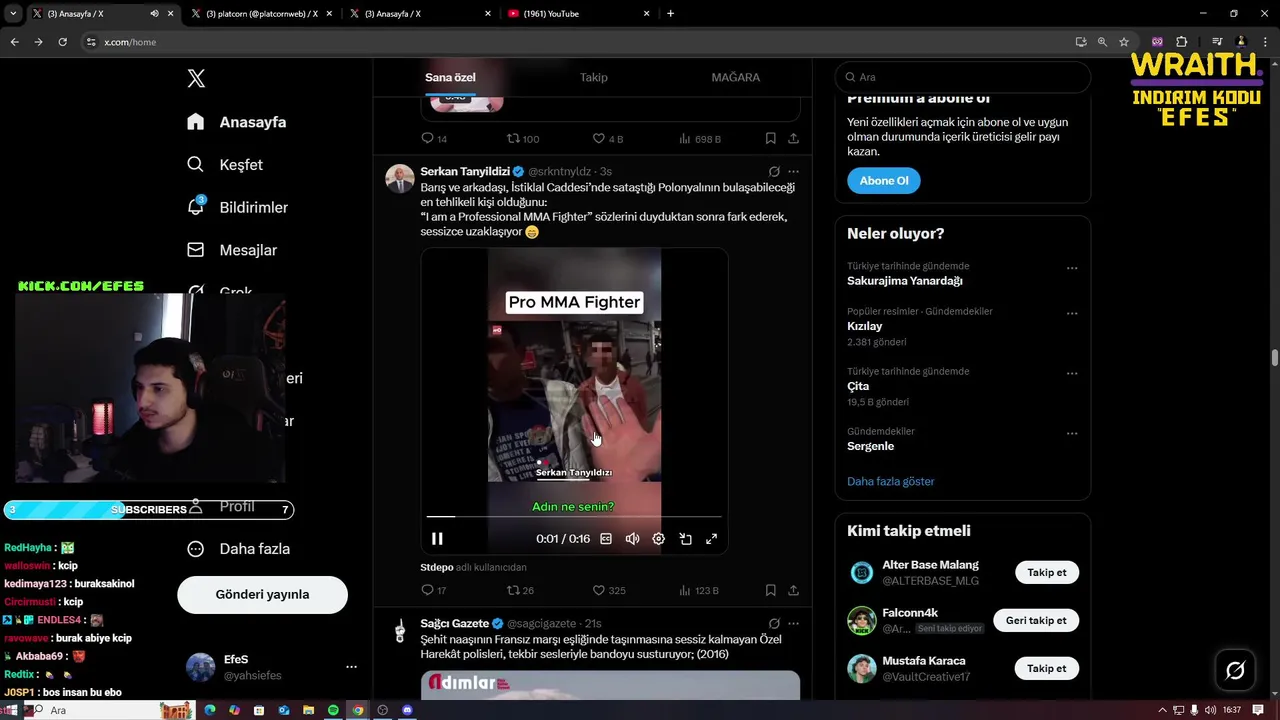Open video settings gear
1280x720 pixels.
click(658, 539)
